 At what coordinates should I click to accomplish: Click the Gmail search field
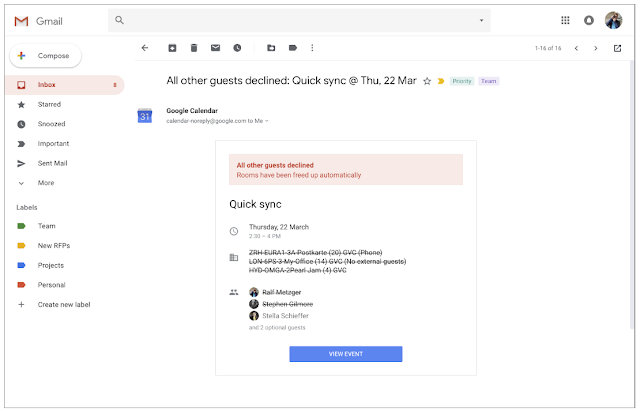(300, 20)
